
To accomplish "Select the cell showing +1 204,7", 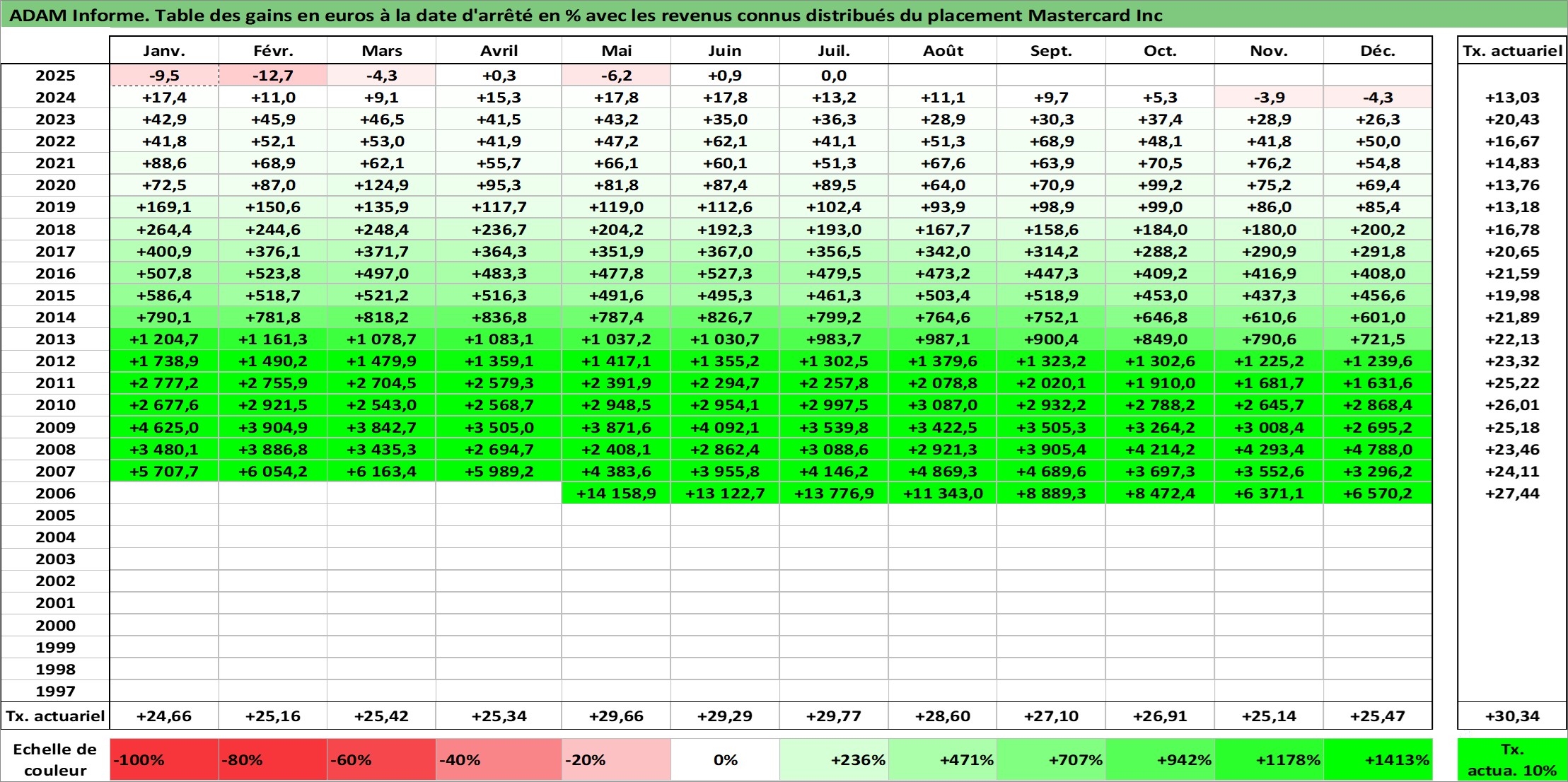I will click(x=164, y=339).
